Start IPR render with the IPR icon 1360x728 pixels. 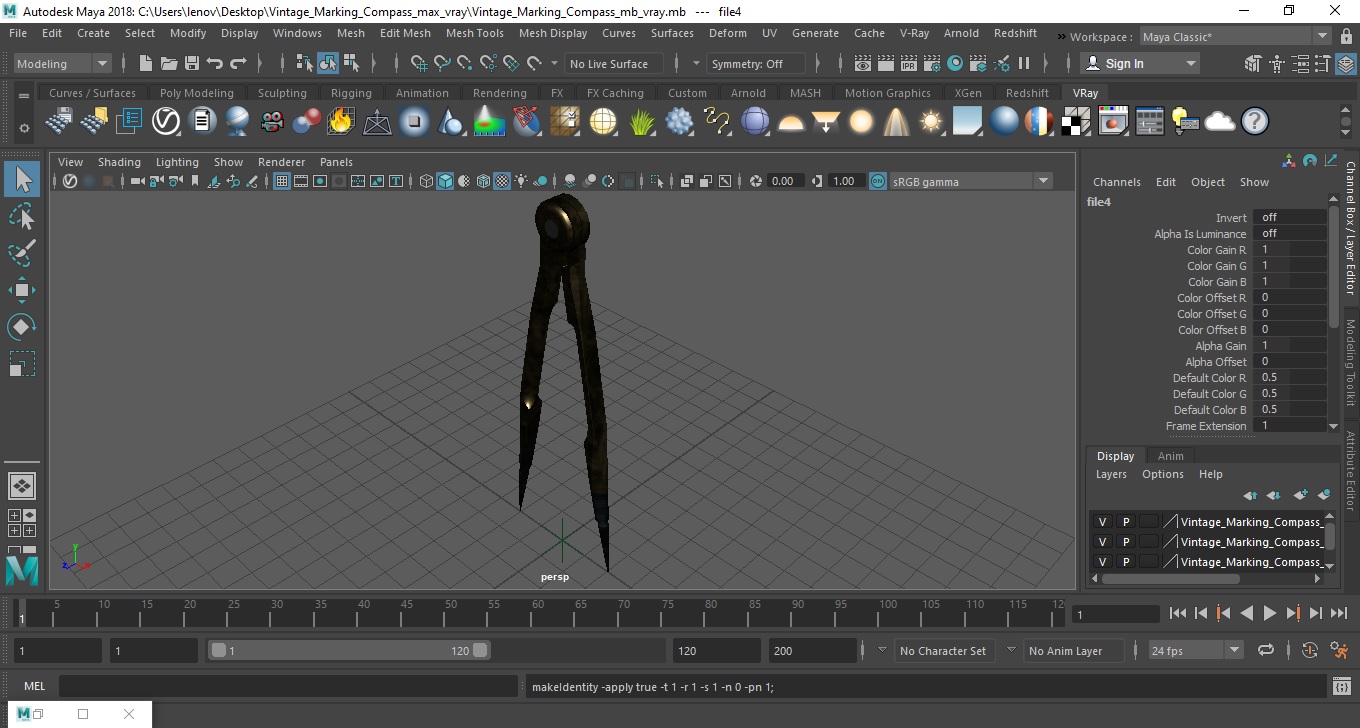(x=908, y=63)
